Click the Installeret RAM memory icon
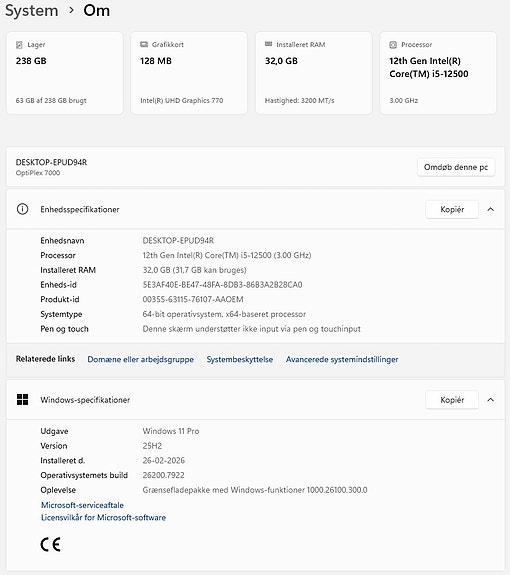 tap(268, 44)
